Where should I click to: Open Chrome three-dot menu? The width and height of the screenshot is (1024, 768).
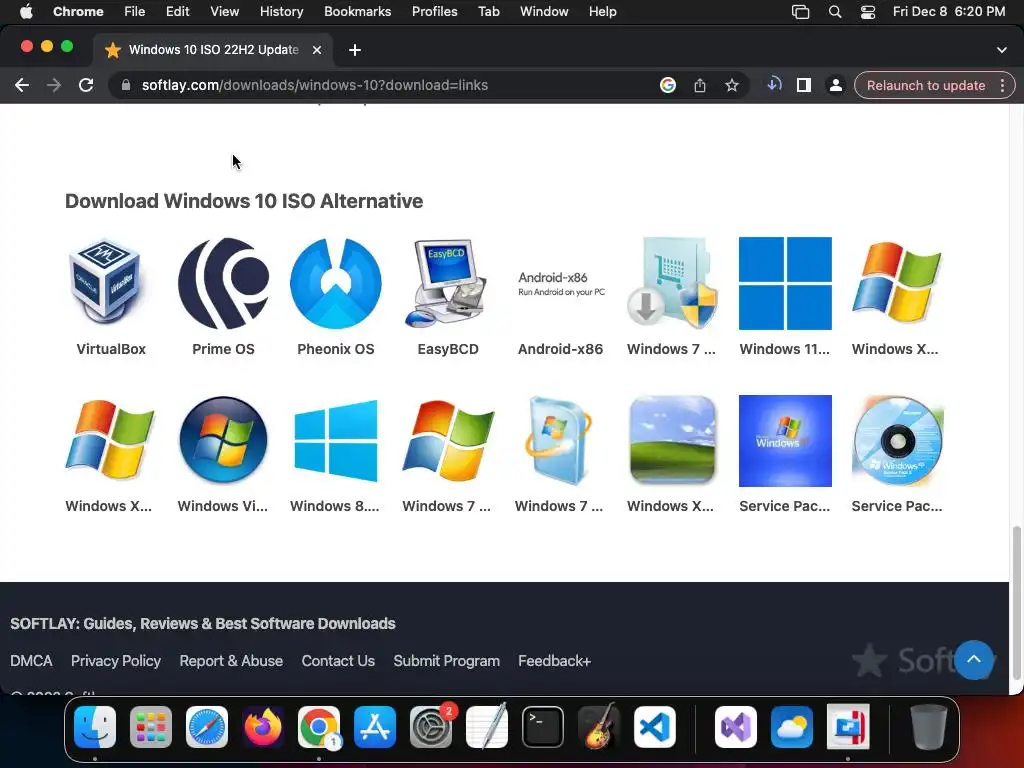coord(1002,86)
